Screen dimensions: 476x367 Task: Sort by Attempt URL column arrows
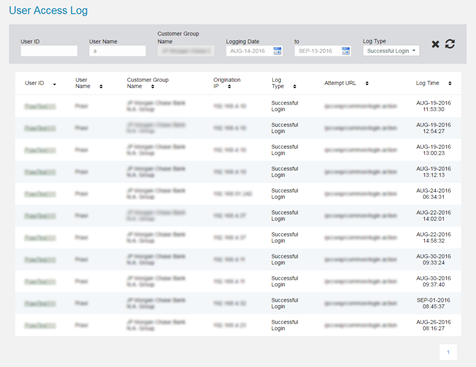(x=367, y=83)
